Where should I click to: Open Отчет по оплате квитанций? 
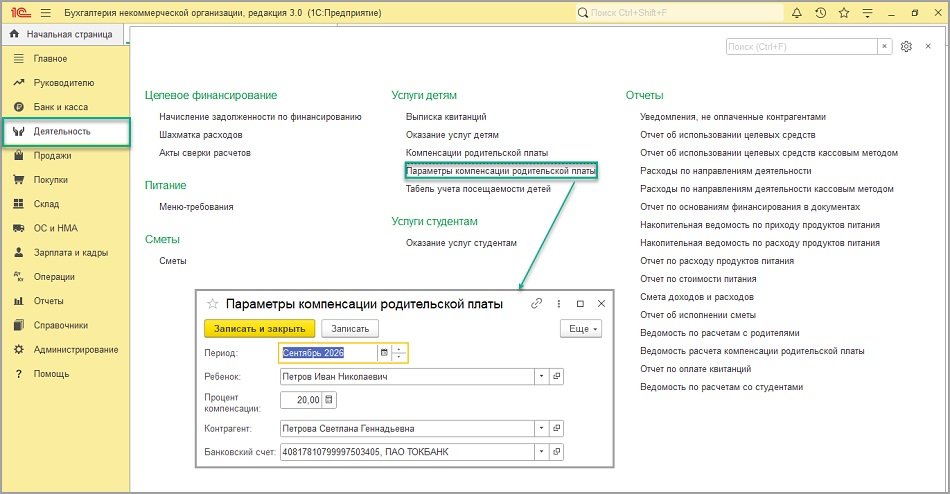(696, 369)
